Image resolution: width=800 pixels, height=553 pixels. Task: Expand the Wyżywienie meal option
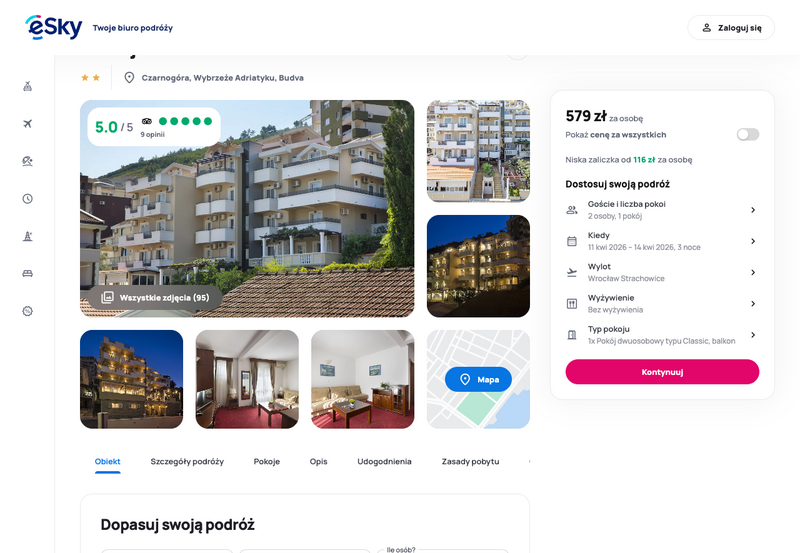coord(662,304)
